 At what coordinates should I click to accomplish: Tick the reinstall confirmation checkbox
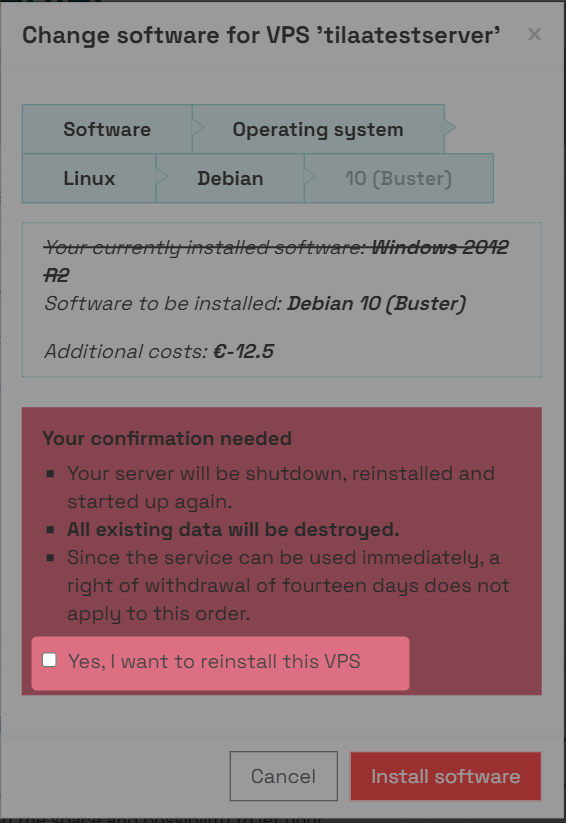[49, 660]
